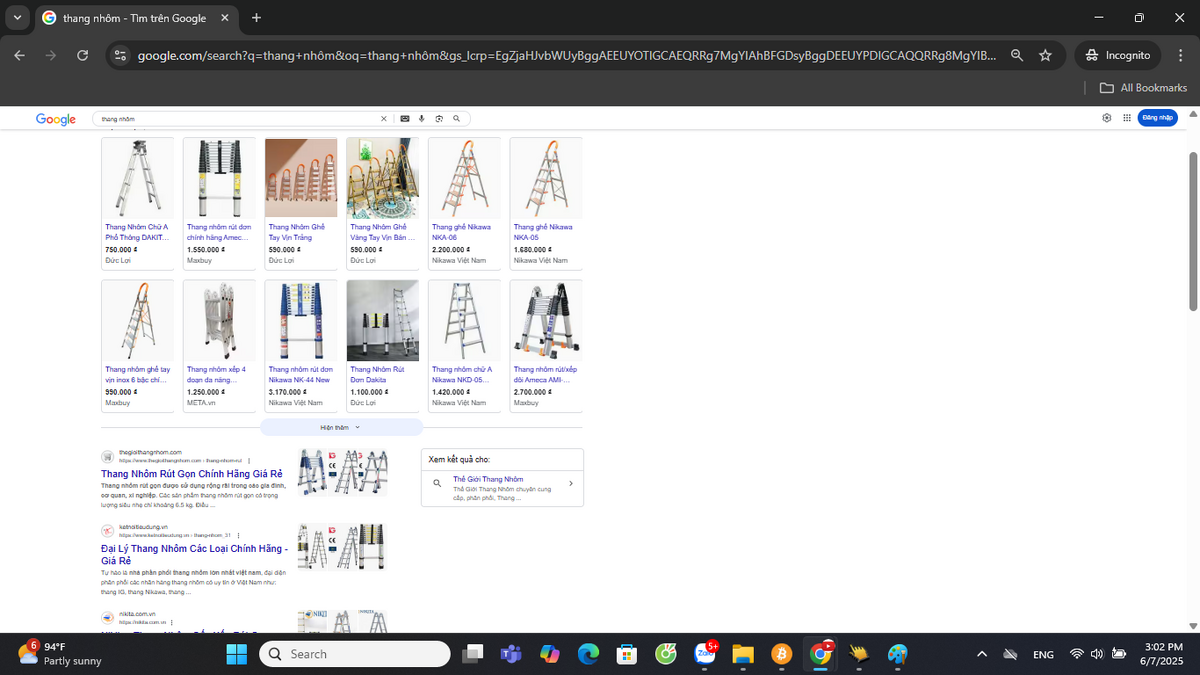Open "Thang Nhôm Rút Gọn Chính Hãng Giá Rẻ" link
1200x675 pixels.
192,474
